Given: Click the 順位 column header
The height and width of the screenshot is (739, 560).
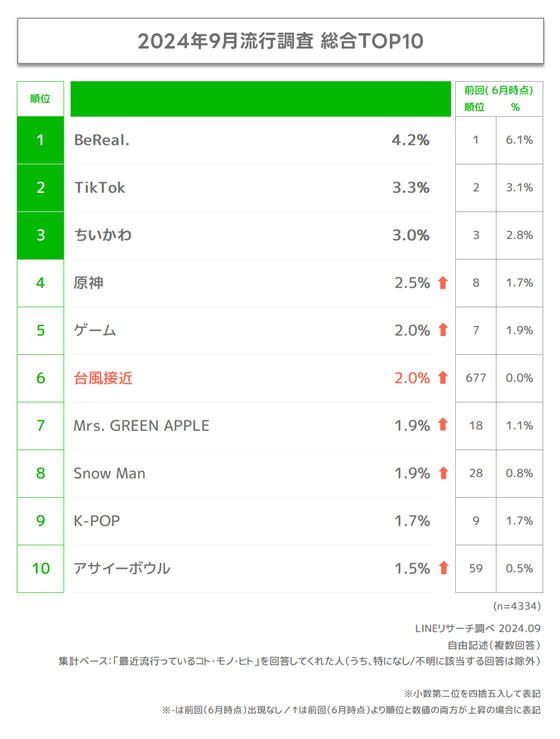Looking at the screenshot, I should [41, 99].
